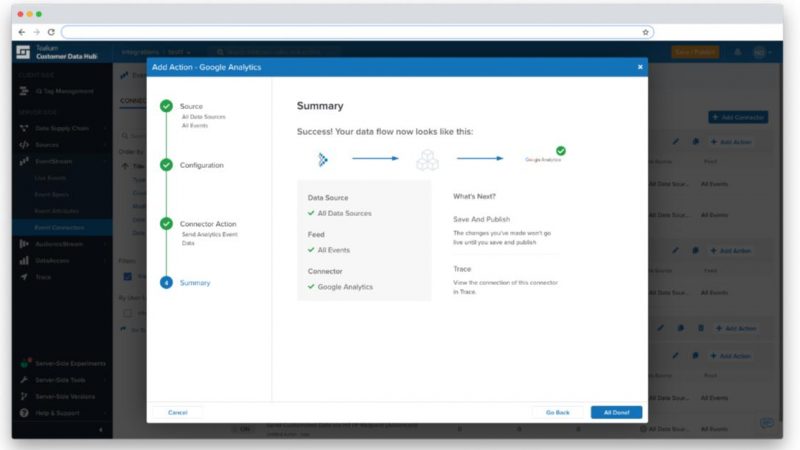Click the Tealium logo icon
This screenshot has width=800, height=450.
click(23, 53)
